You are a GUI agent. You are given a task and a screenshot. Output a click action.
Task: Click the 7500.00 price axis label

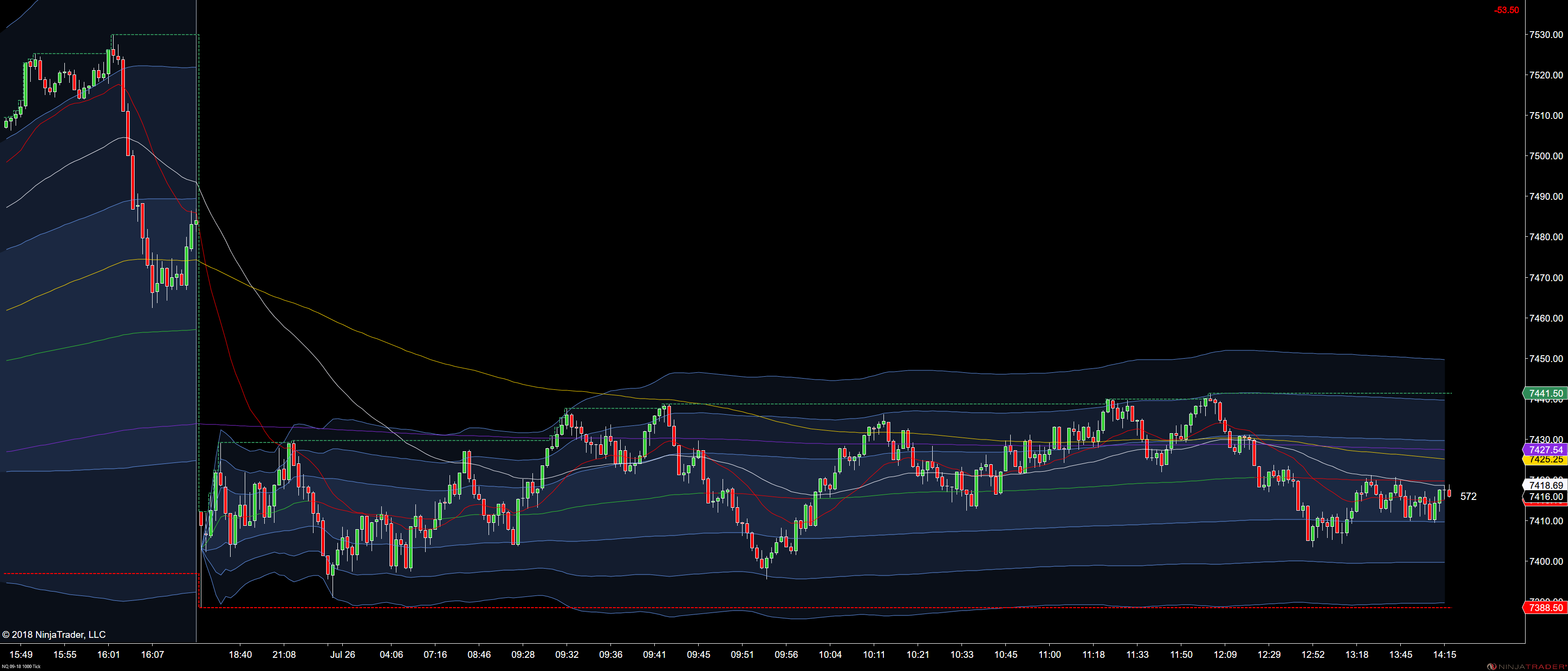coord(1546,156)
